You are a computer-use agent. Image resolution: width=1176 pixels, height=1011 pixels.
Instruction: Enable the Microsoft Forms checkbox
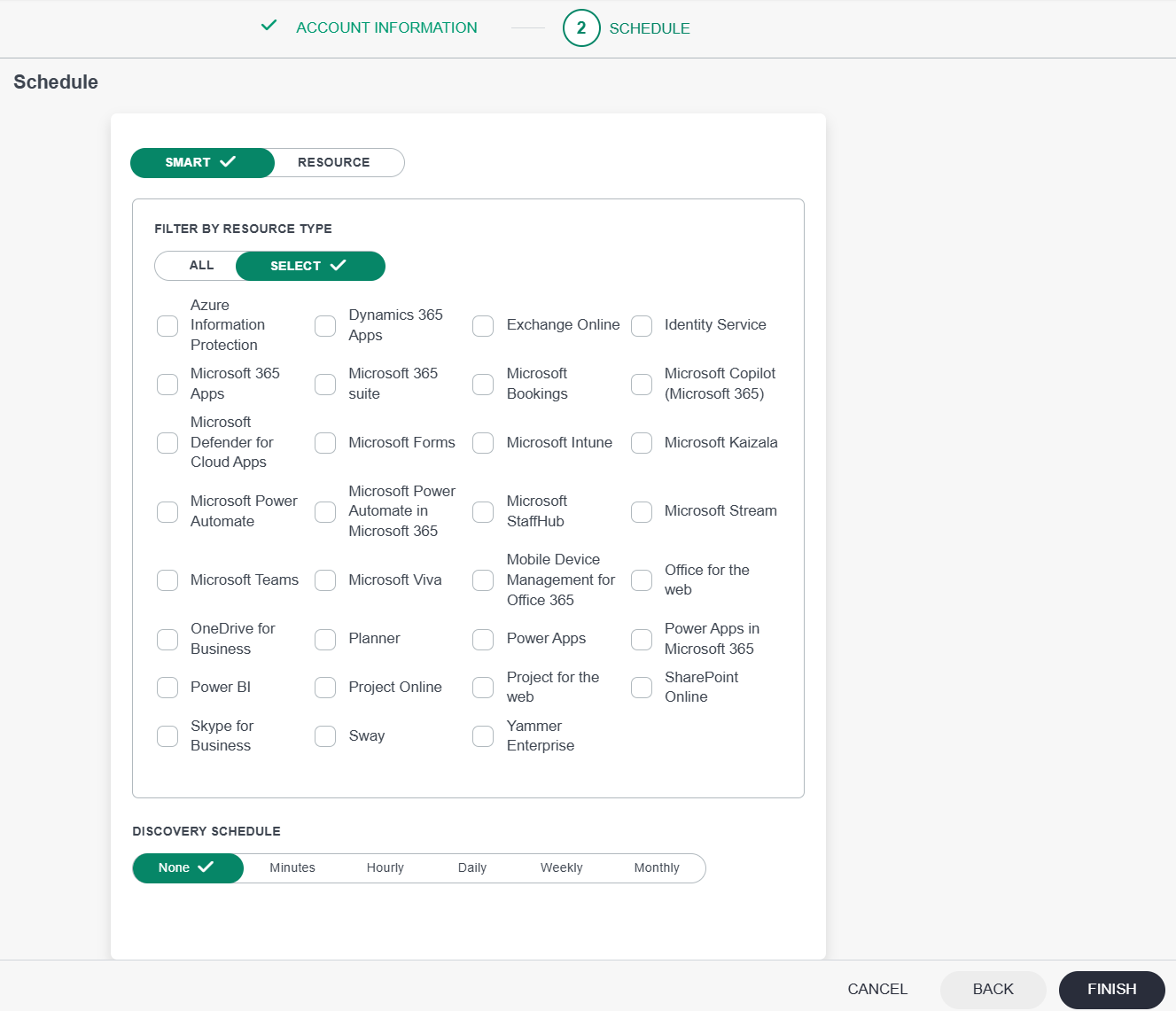pyautogui.click(x=325, y=443)
